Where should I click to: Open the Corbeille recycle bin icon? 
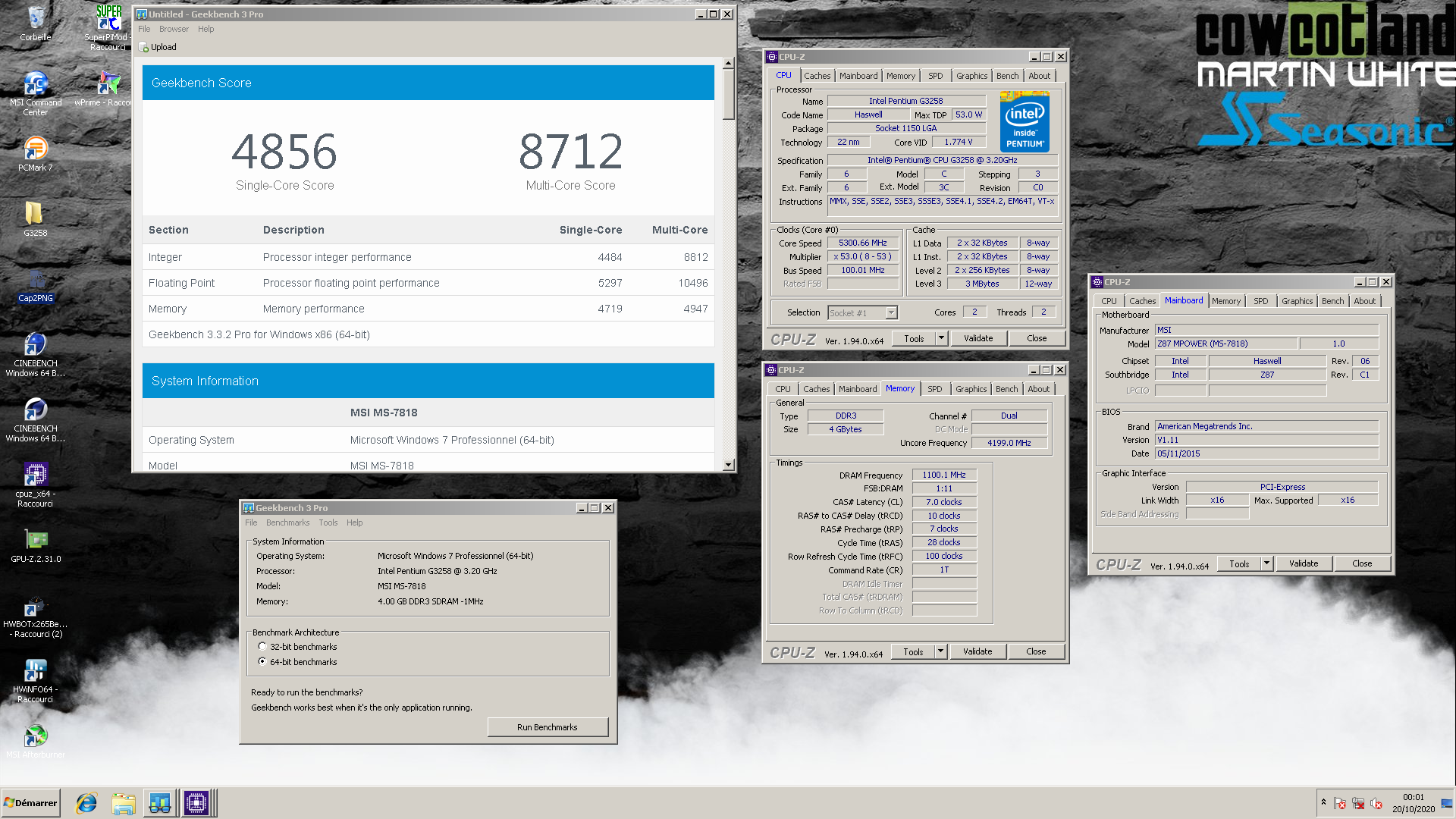[x=36, y=23]
